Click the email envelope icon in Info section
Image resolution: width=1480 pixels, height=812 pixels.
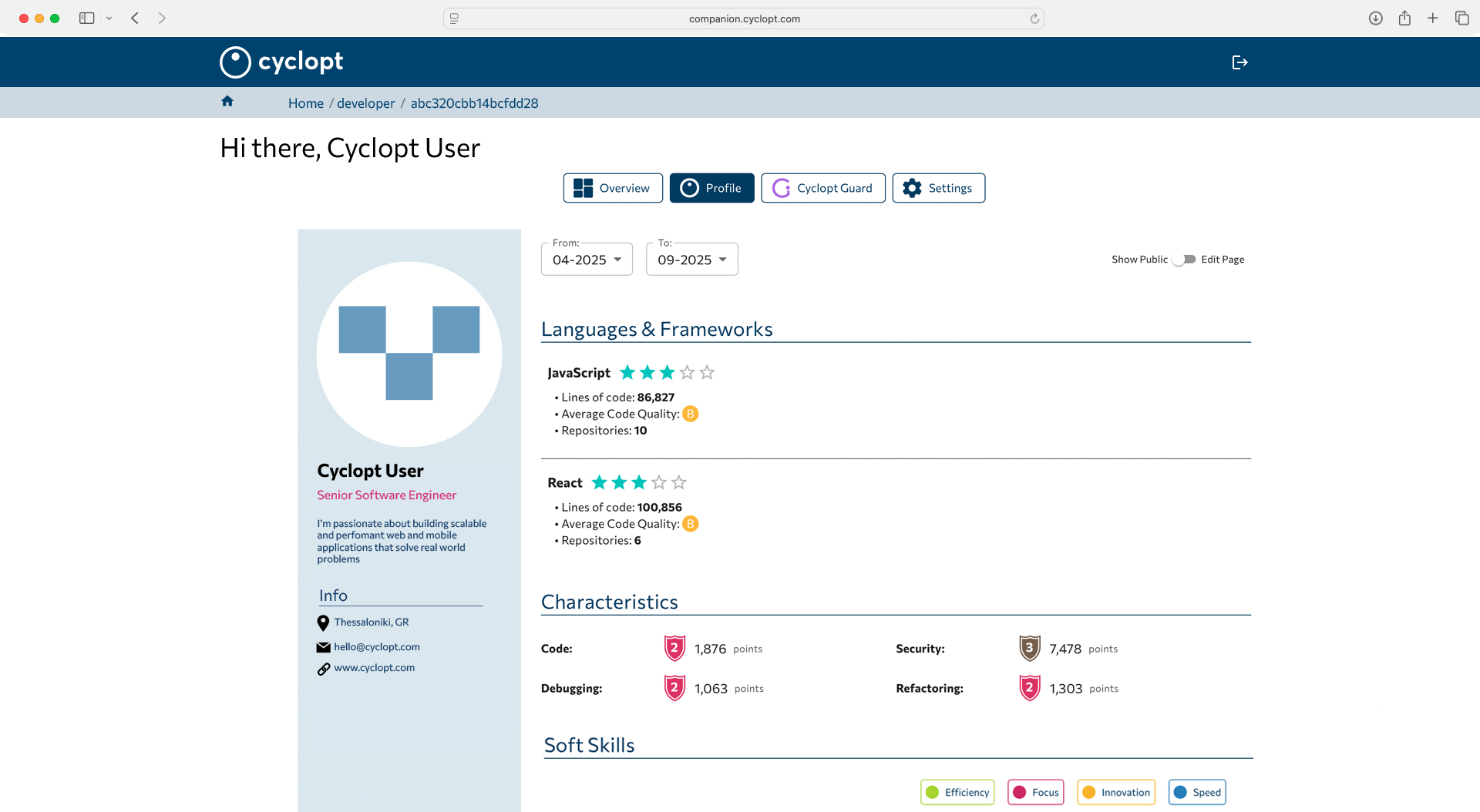click(323, 647)
